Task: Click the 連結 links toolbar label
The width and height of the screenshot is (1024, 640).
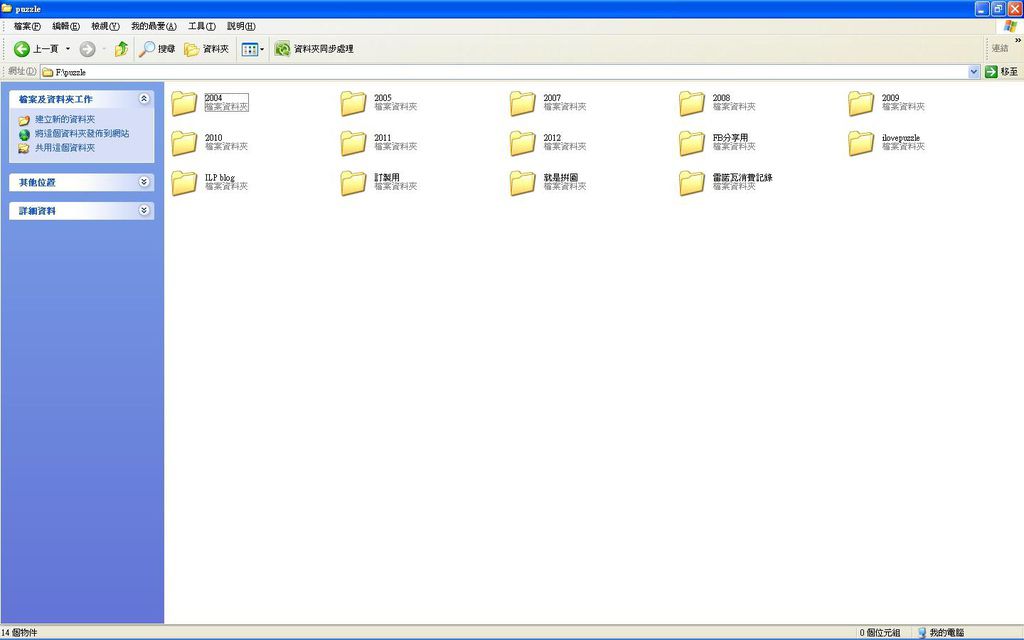Action: [x=1000, y=48]
